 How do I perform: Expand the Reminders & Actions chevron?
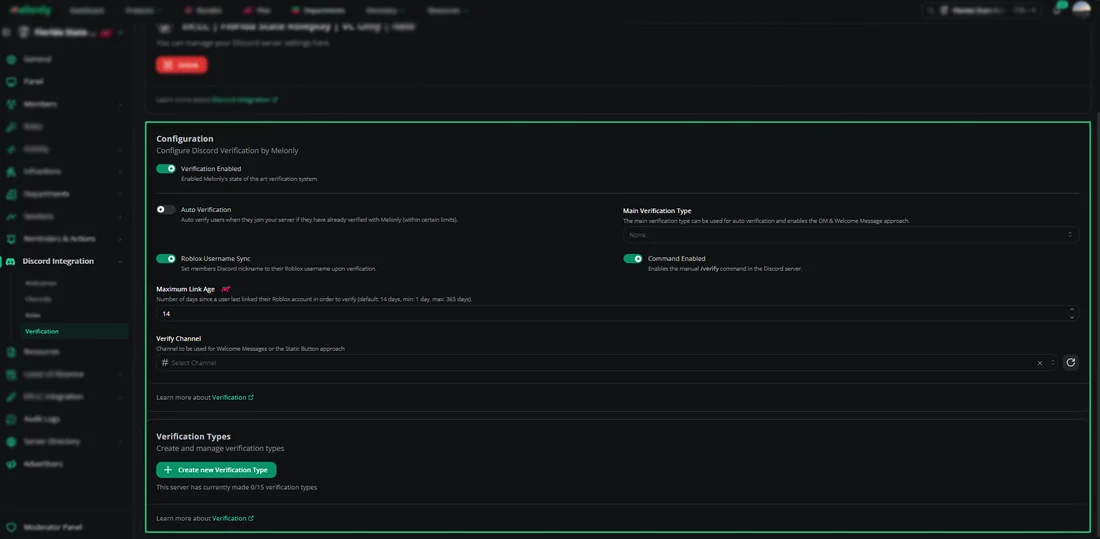pyautogui.click(x=120, y=239)
